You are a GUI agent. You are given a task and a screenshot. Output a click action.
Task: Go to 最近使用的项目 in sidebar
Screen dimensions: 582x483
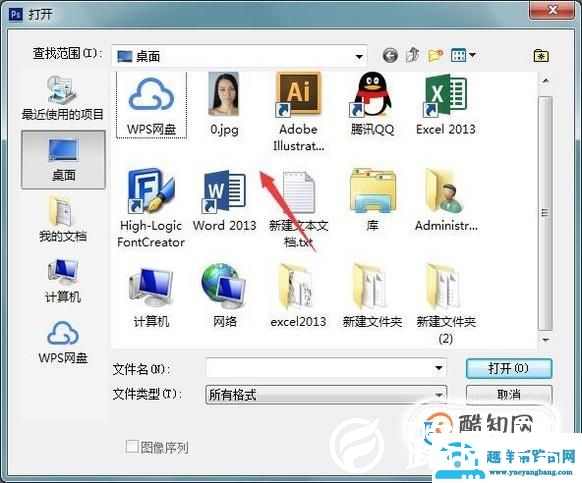click(62, 98)
